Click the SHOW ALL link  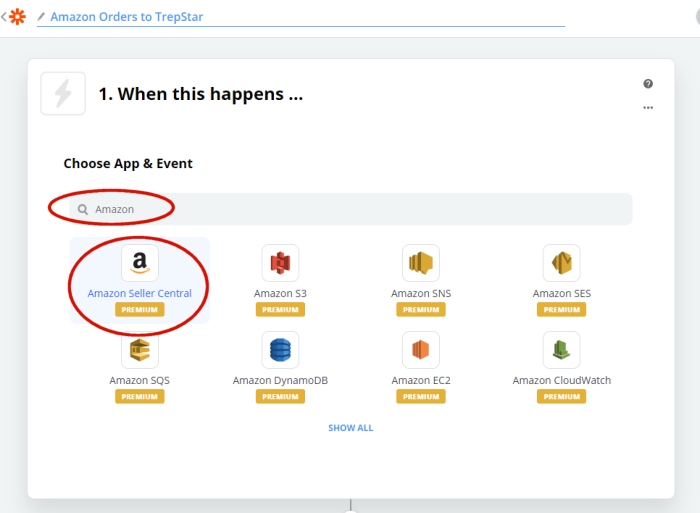pyautogui.click(x=350, y=428)
